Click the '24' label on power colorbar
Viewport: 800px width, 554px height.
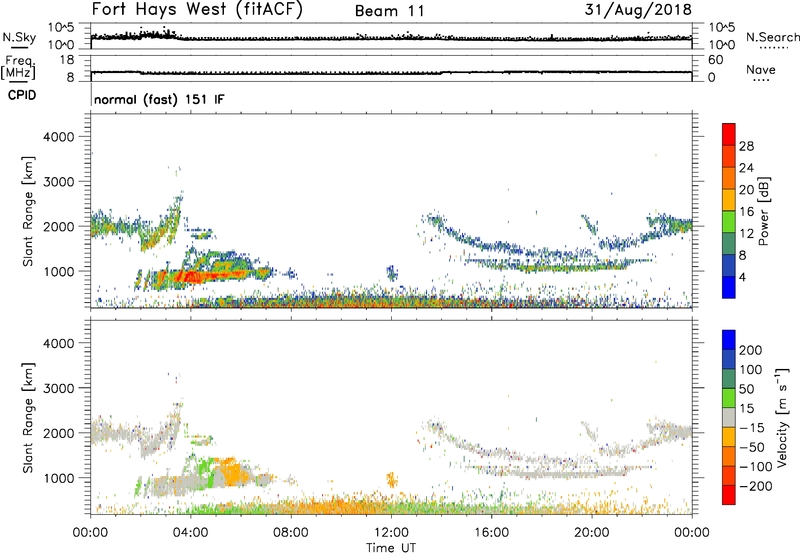click(x=746, y=168)
